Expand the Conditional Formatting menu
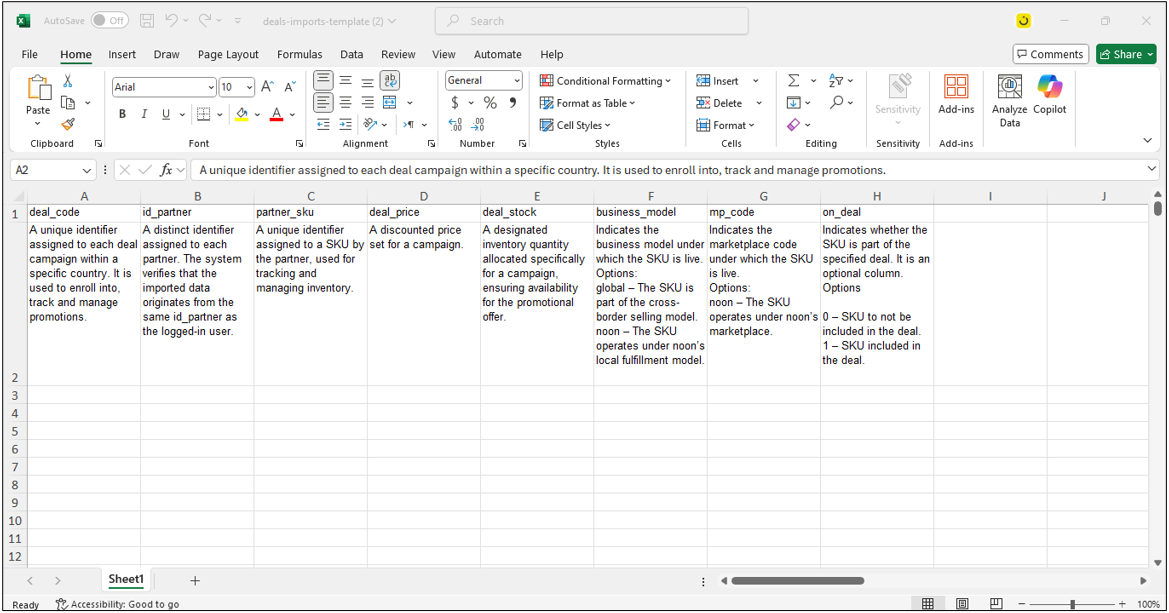The image size is (1169, 613). click(605, 81)
